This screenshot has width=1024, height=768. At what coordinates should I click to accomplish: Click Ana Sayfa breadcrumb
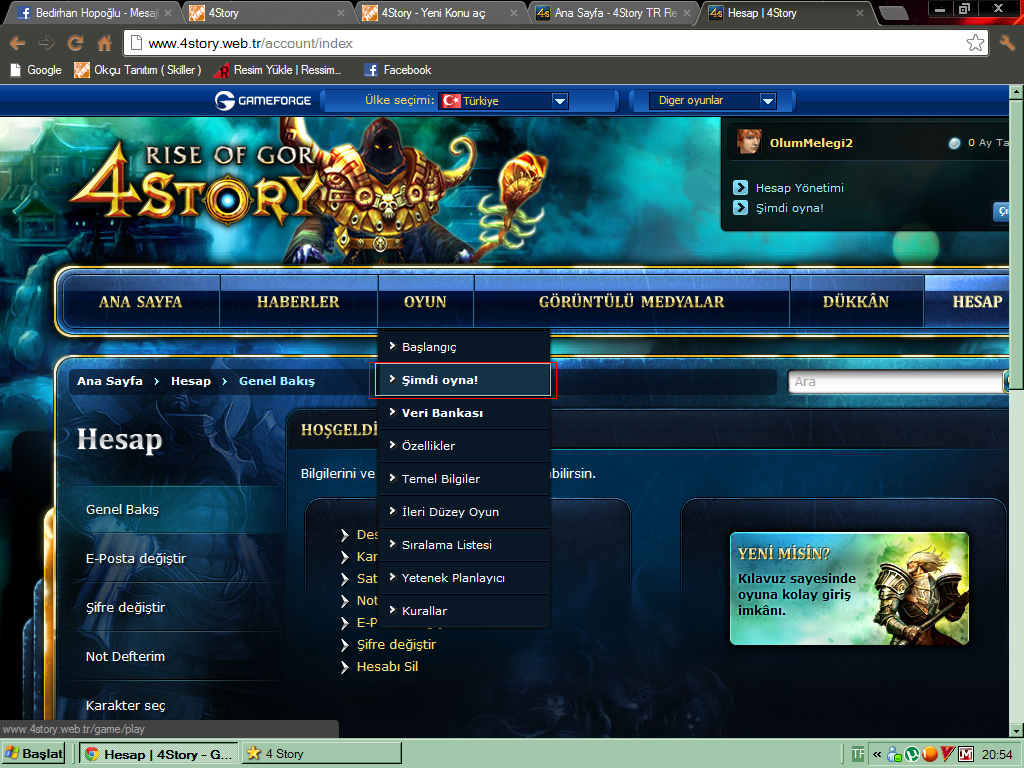[110, 381]
